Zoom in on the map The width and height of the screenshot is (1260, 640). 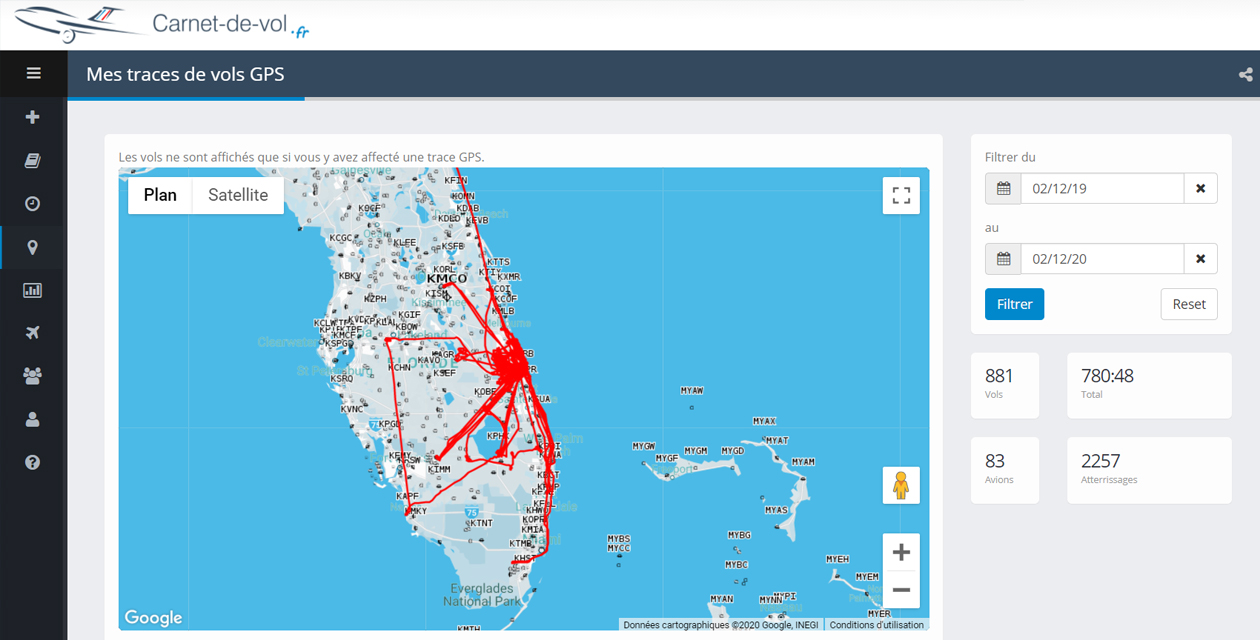[901, 552]
